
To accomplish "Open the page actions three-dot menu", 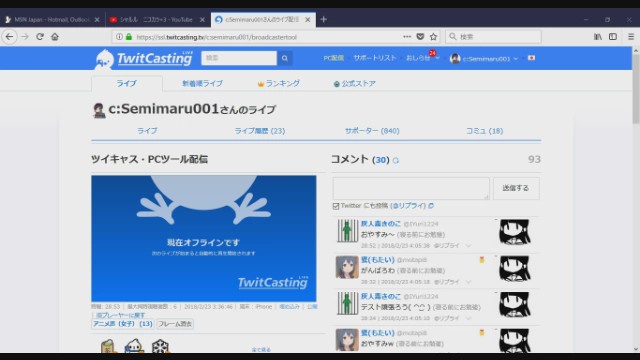I will click(407, 37).
